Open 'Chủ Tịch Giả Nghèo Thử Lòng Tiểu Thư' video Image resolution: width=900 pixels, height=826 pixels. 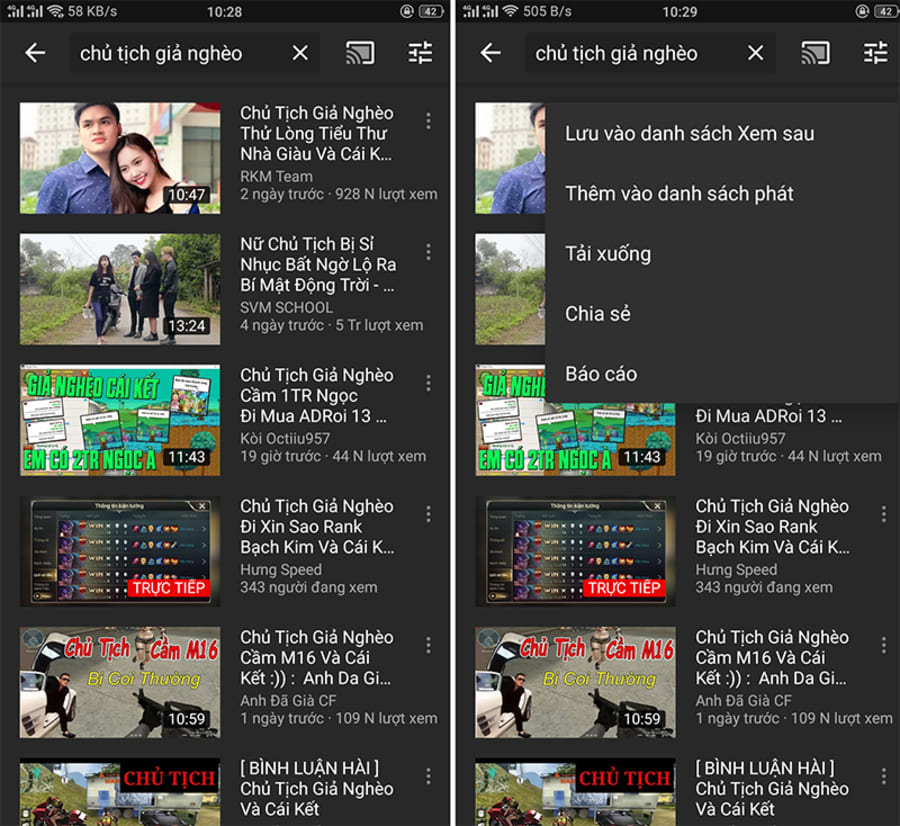pyautogui.click(x=119, y=157)
